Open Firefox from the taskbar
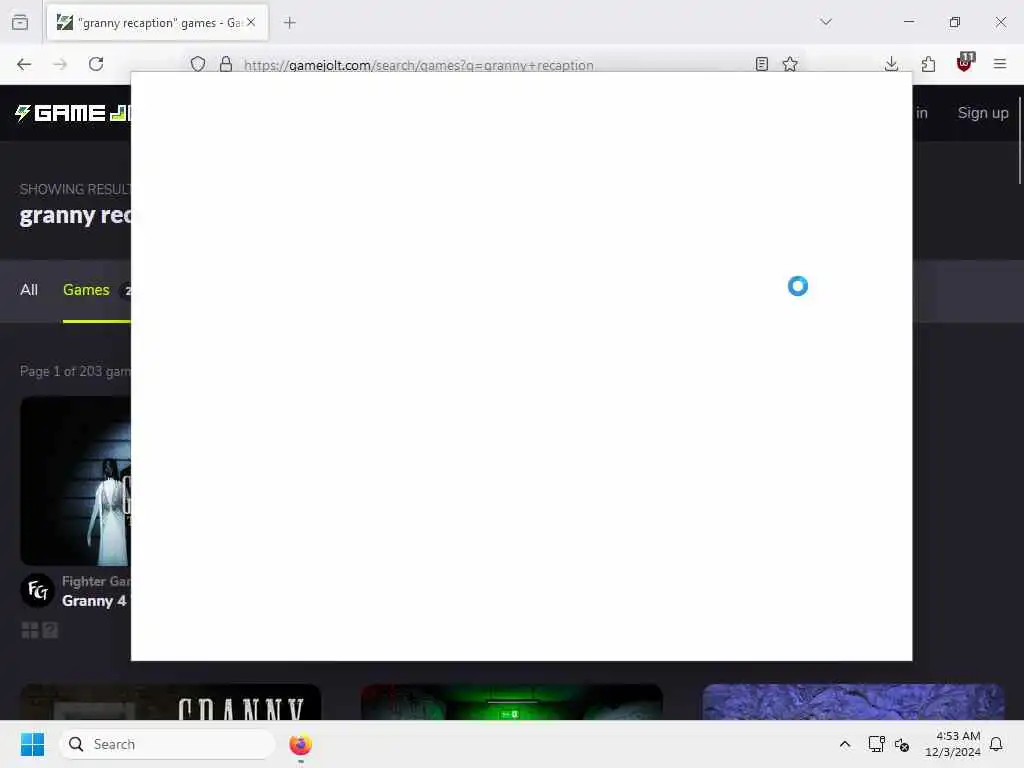This screenshot has height=768, width=1024. 300,744
